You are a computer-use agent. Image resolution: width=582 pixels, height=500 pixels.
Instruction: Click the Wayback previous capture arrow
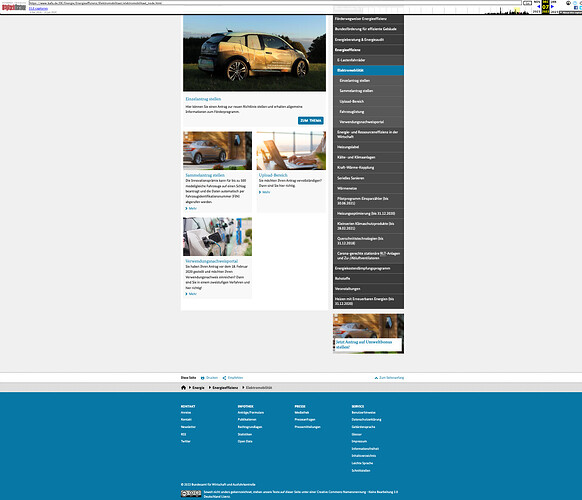539,6
